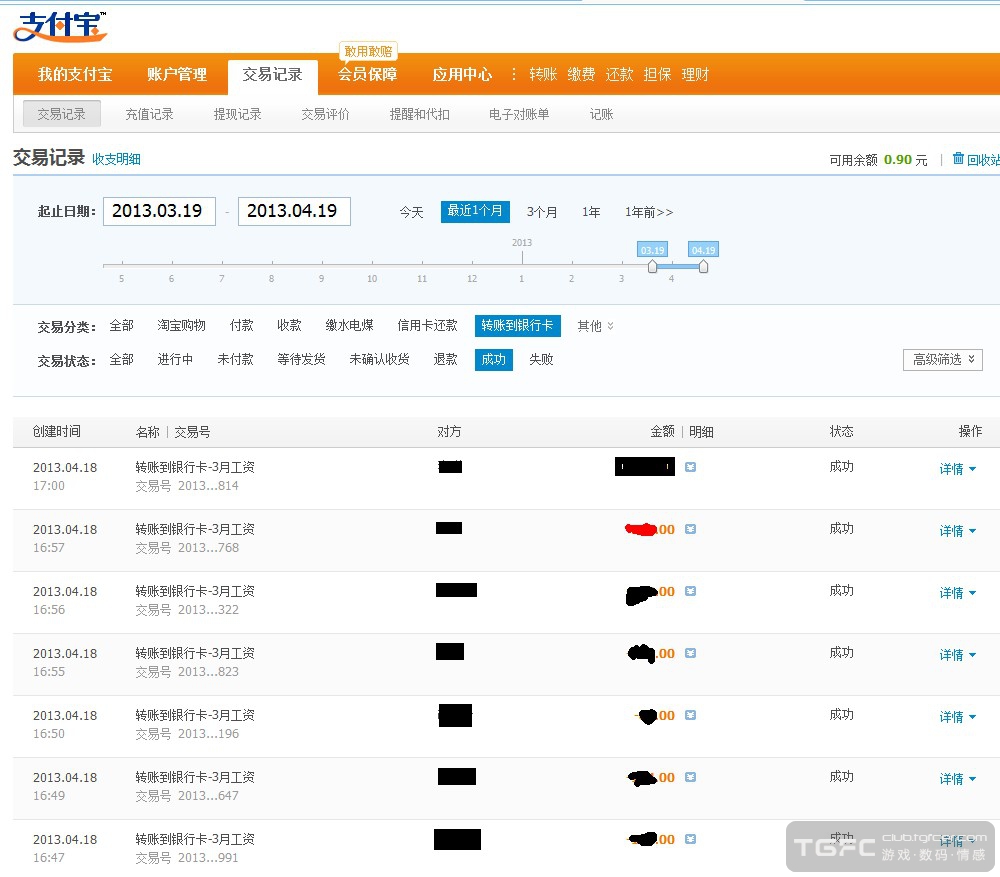This screenshot has height=877, width=1000.
Task: Expand amount details icon for 16:57 transaction
Action: [690, 529]
